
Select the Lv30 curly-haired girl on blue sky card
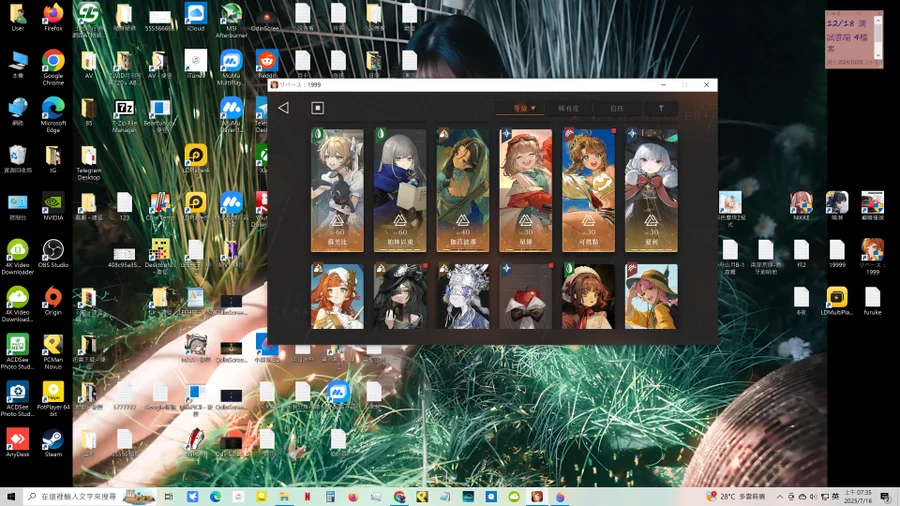click(588, 190)
